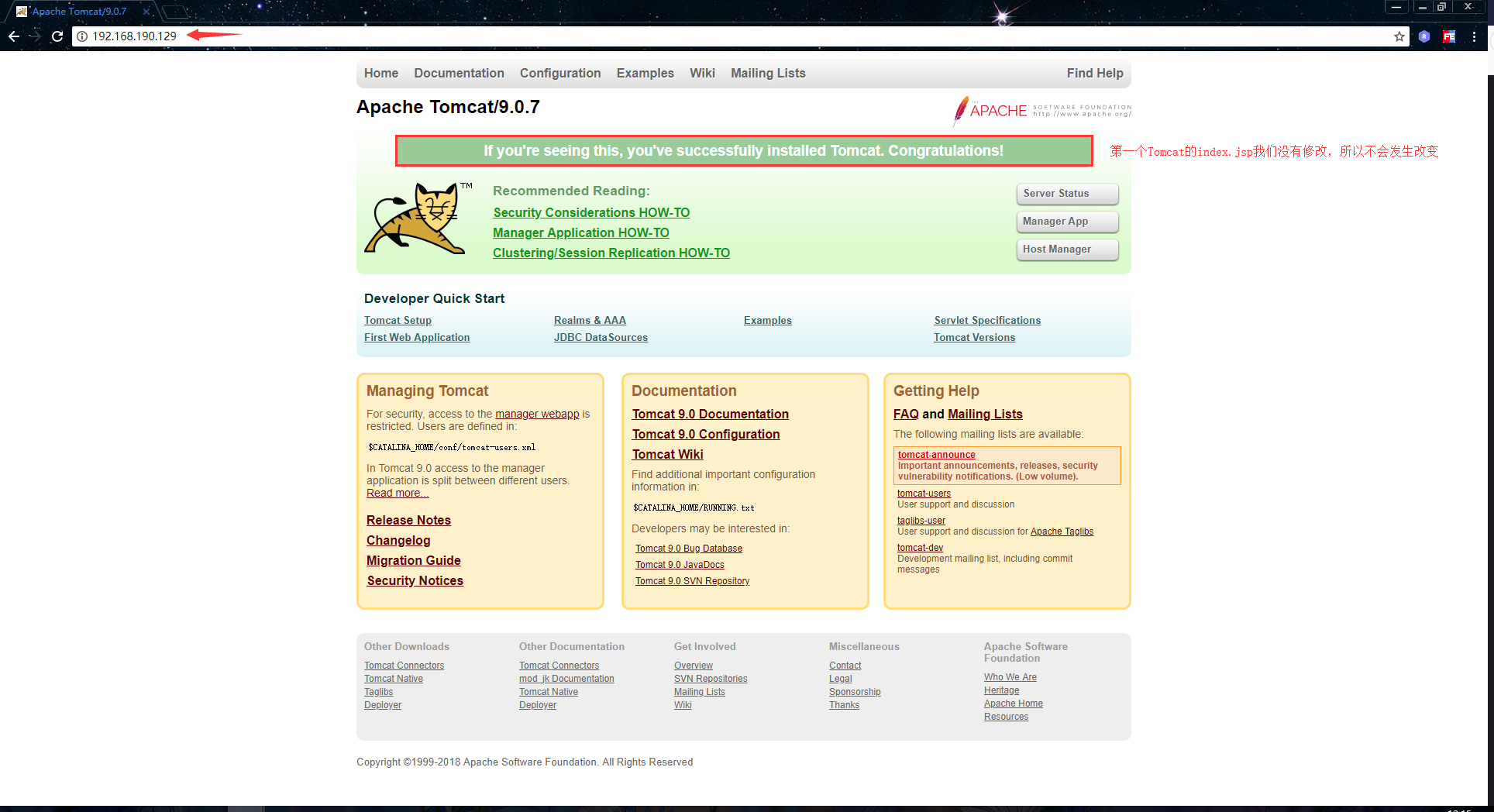Open the FAQ link under Getting Help
Viewport: 1494px width, 812px height.
[x=906, y=414]
